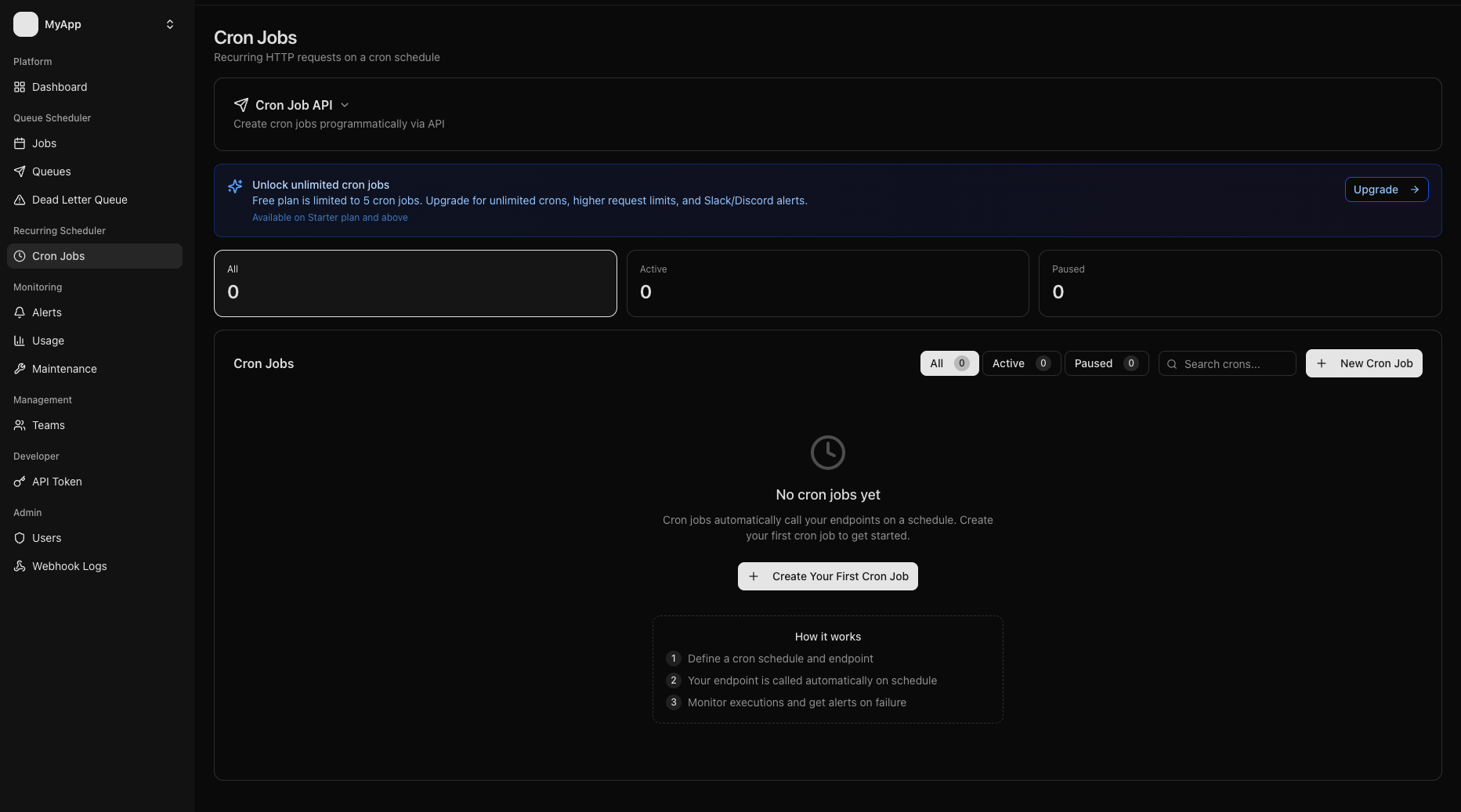Image resolution: width=1461 pixels, height=812 pixels.
Task: Open the Teams page link
Action: click(95, 425)
